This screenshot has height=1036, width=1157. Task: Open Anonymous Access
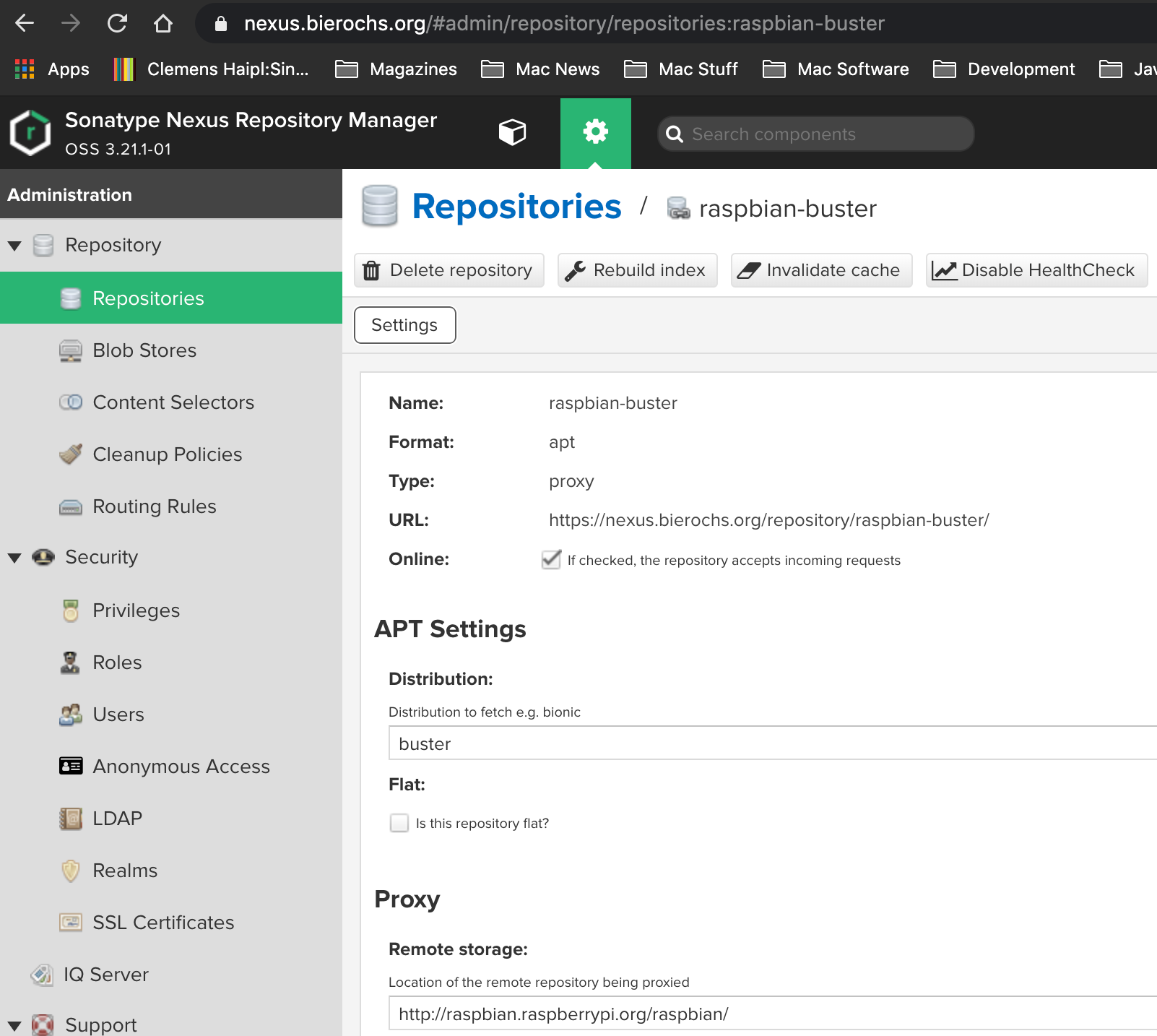(x=181, y=767)
